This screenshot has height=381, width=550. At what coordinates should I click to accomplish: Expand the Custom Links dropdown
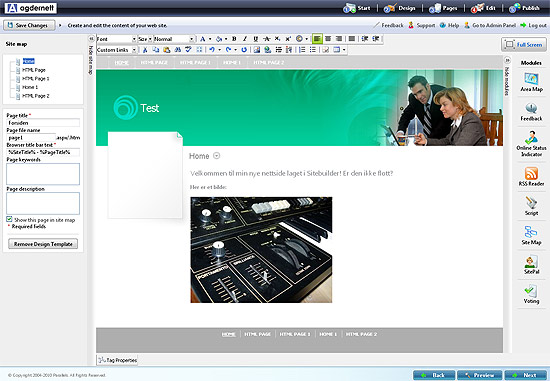116,50
